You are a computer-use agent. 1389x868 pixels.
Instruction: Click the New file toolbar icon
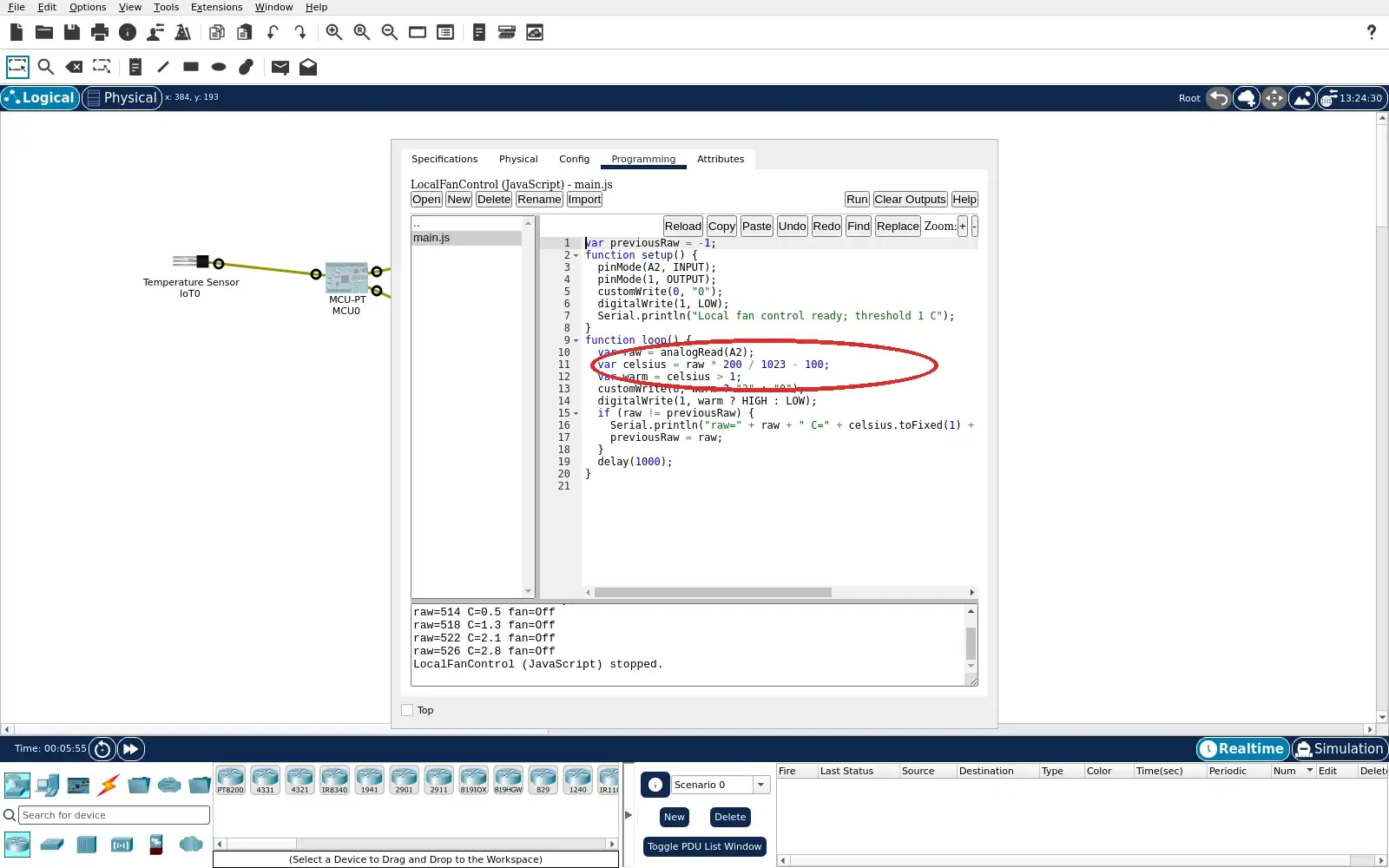click(x=16, y=32)
